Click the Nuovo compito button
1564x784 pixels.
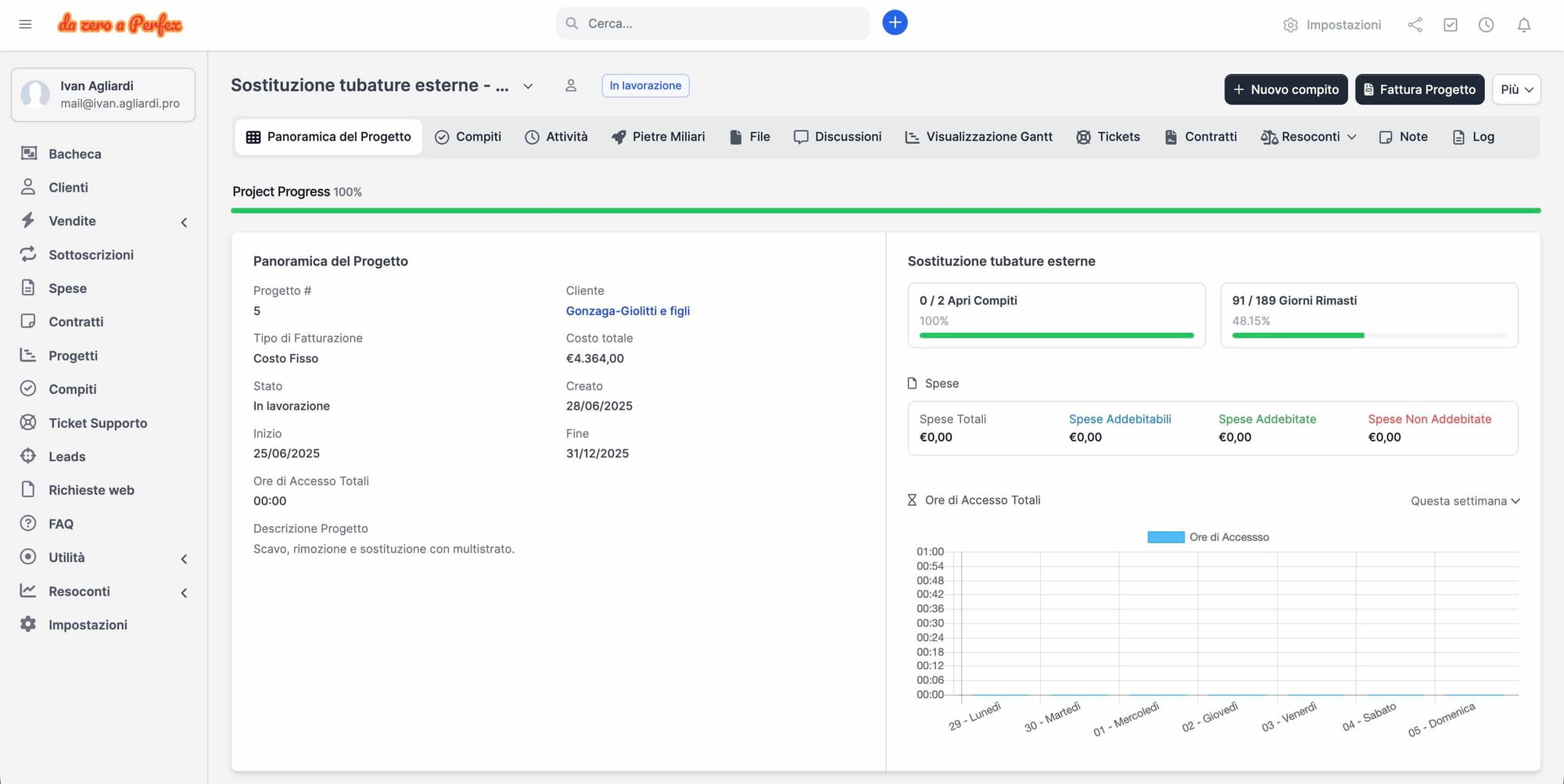[1285, 90]
